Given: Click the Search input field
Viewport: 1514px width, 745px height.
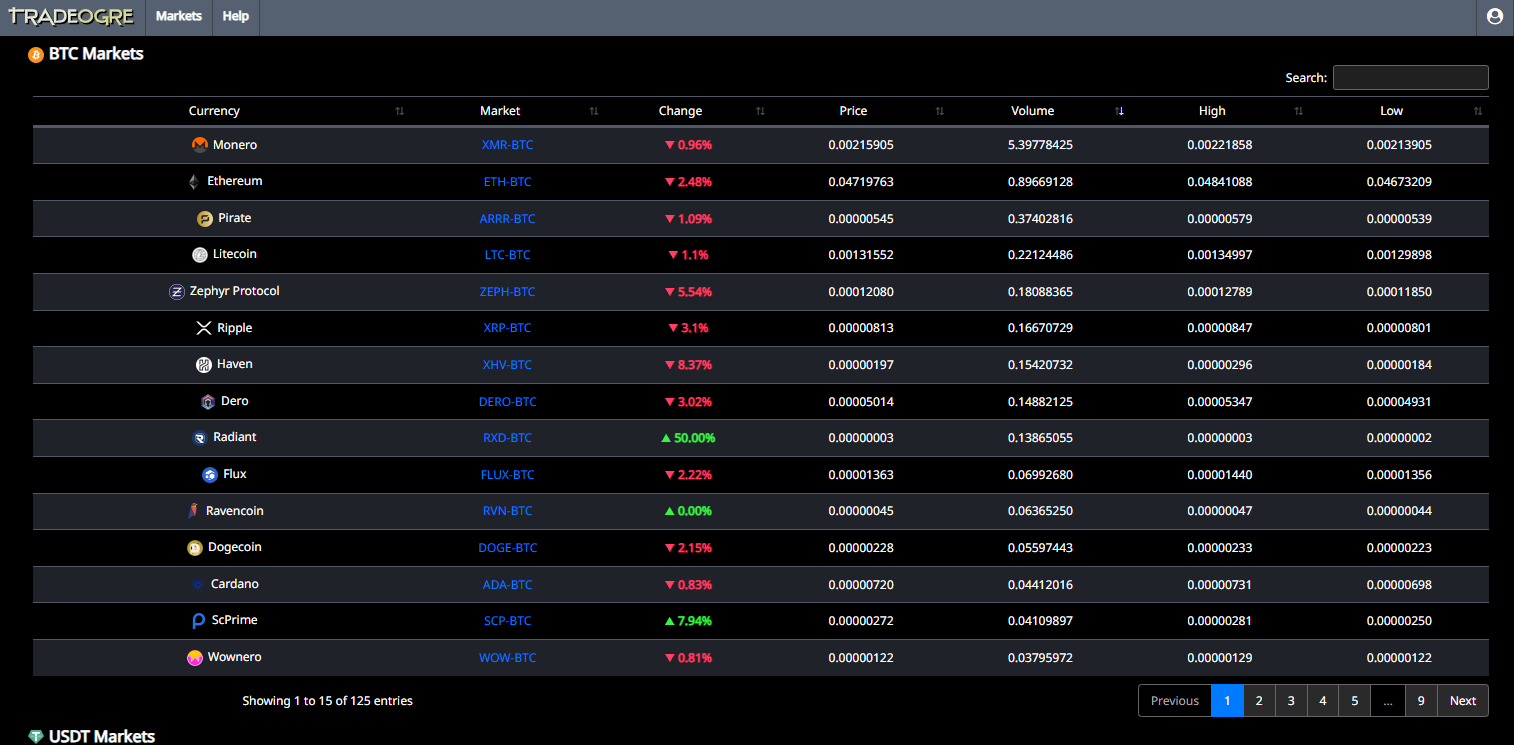Looking at the screenshot, I should tap(1410, 78).
